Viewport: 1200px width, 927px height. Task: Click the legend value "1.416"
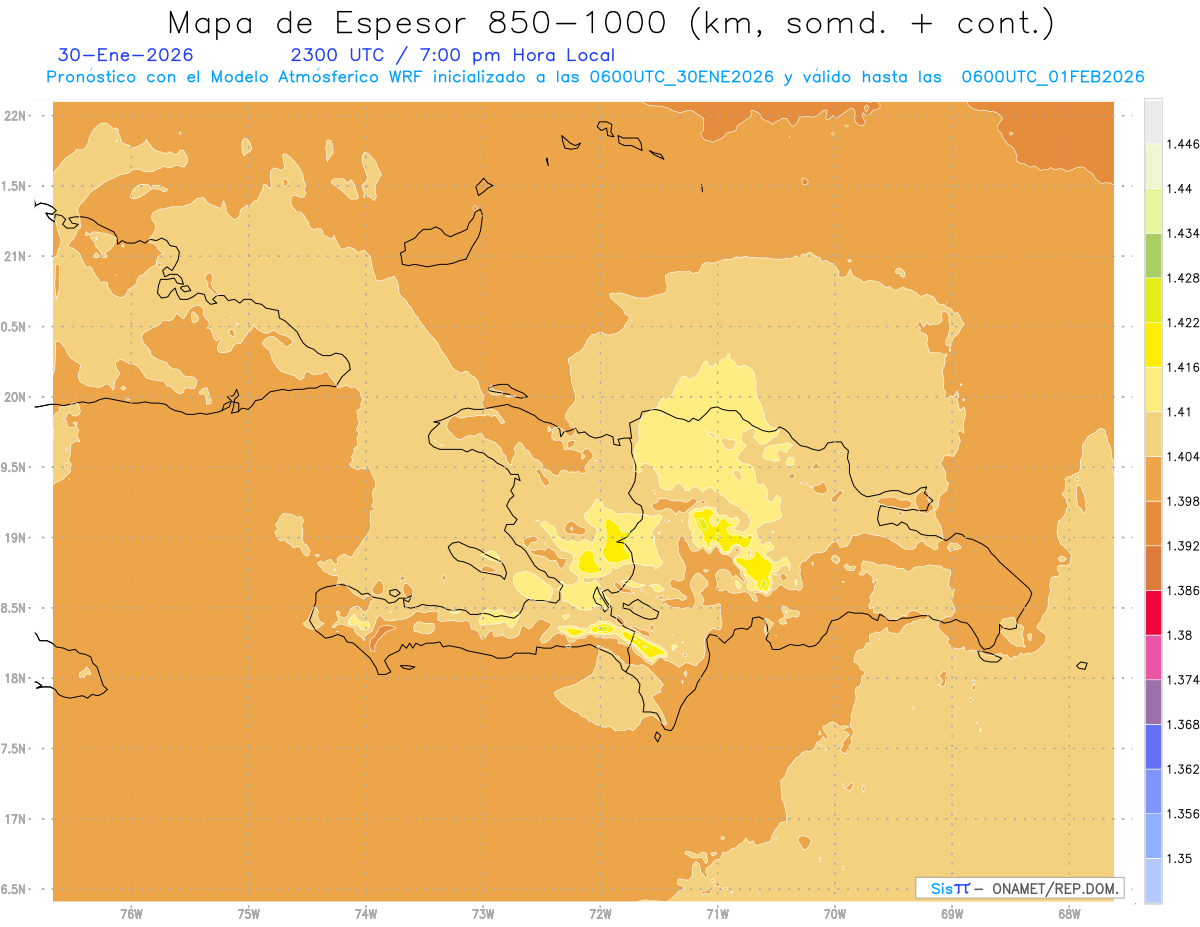point(1183,367)
